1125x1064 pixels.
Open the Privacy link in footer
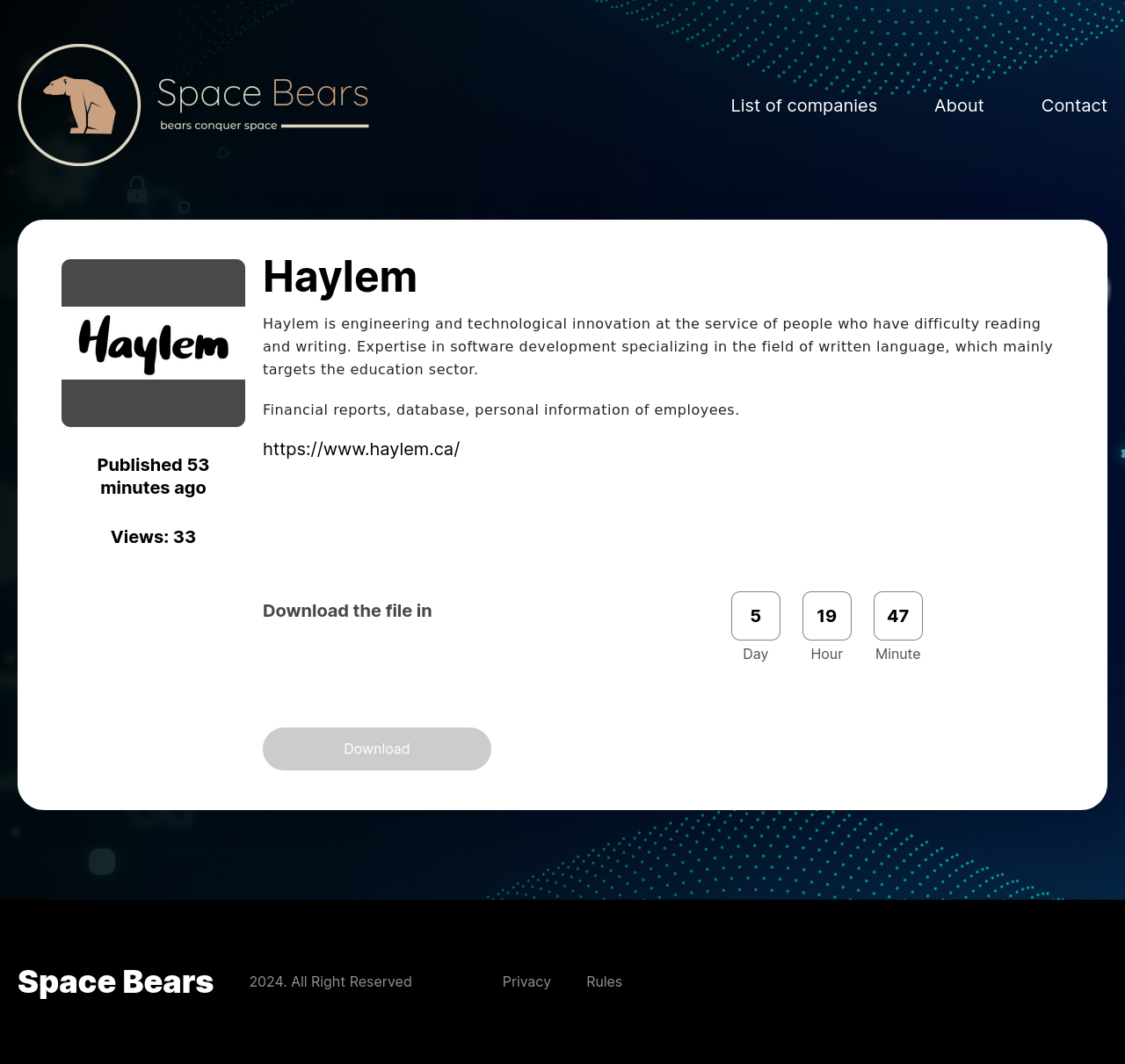pyautogui.click(x=526, y=981)
